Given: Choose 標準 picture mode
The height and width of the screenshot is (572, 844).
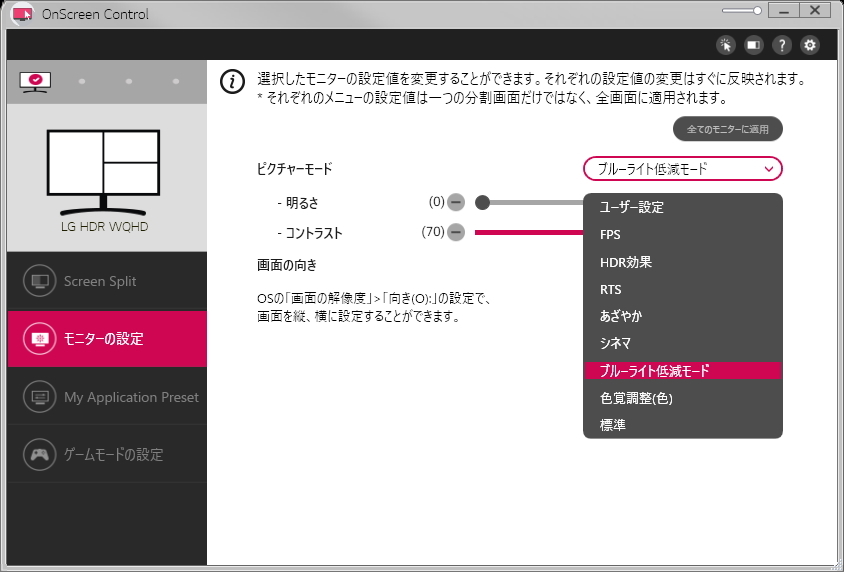Looking at the screenshot, I should [683, 425].
